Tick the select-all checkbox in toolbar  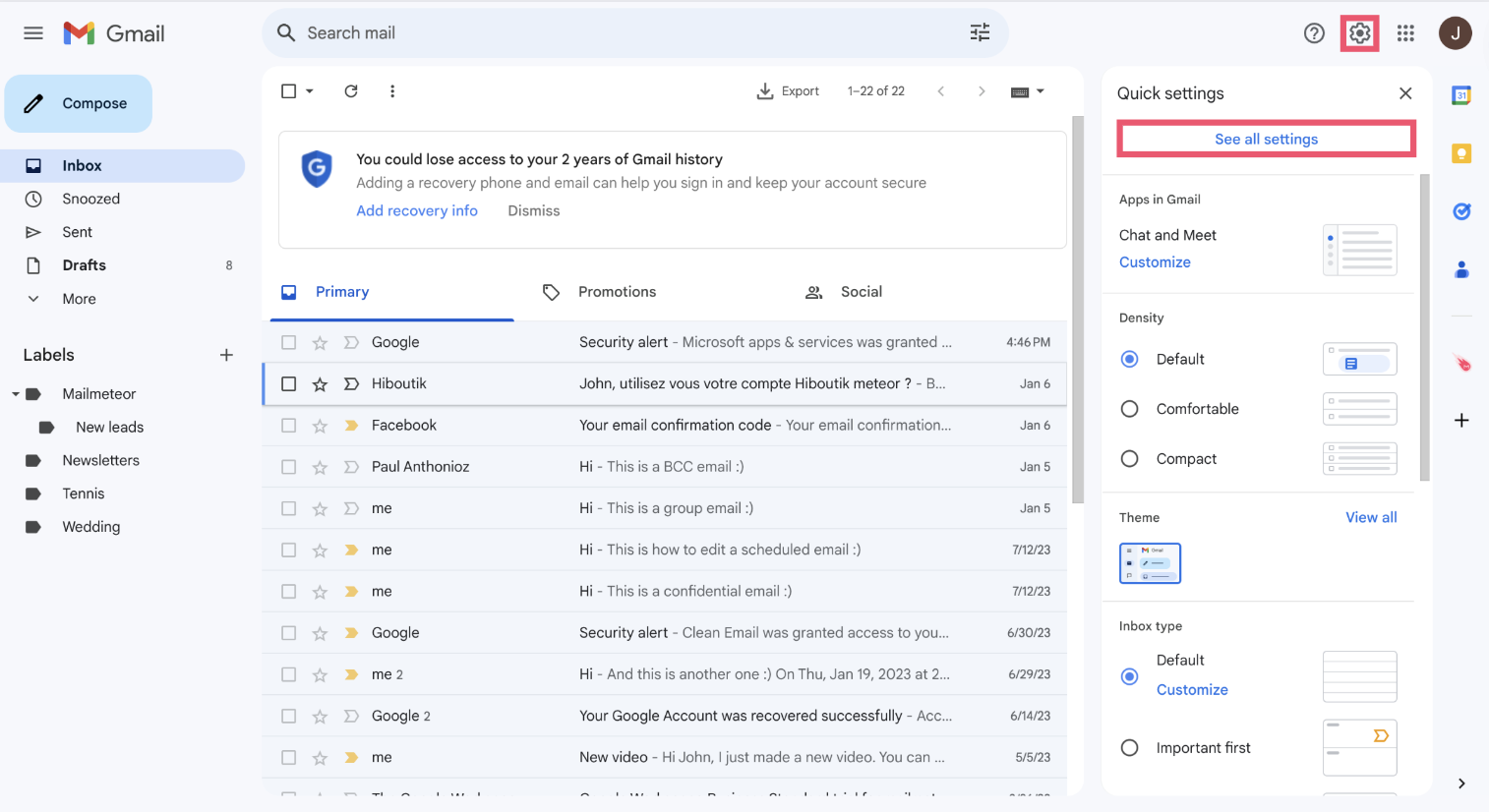coord(288,91)
